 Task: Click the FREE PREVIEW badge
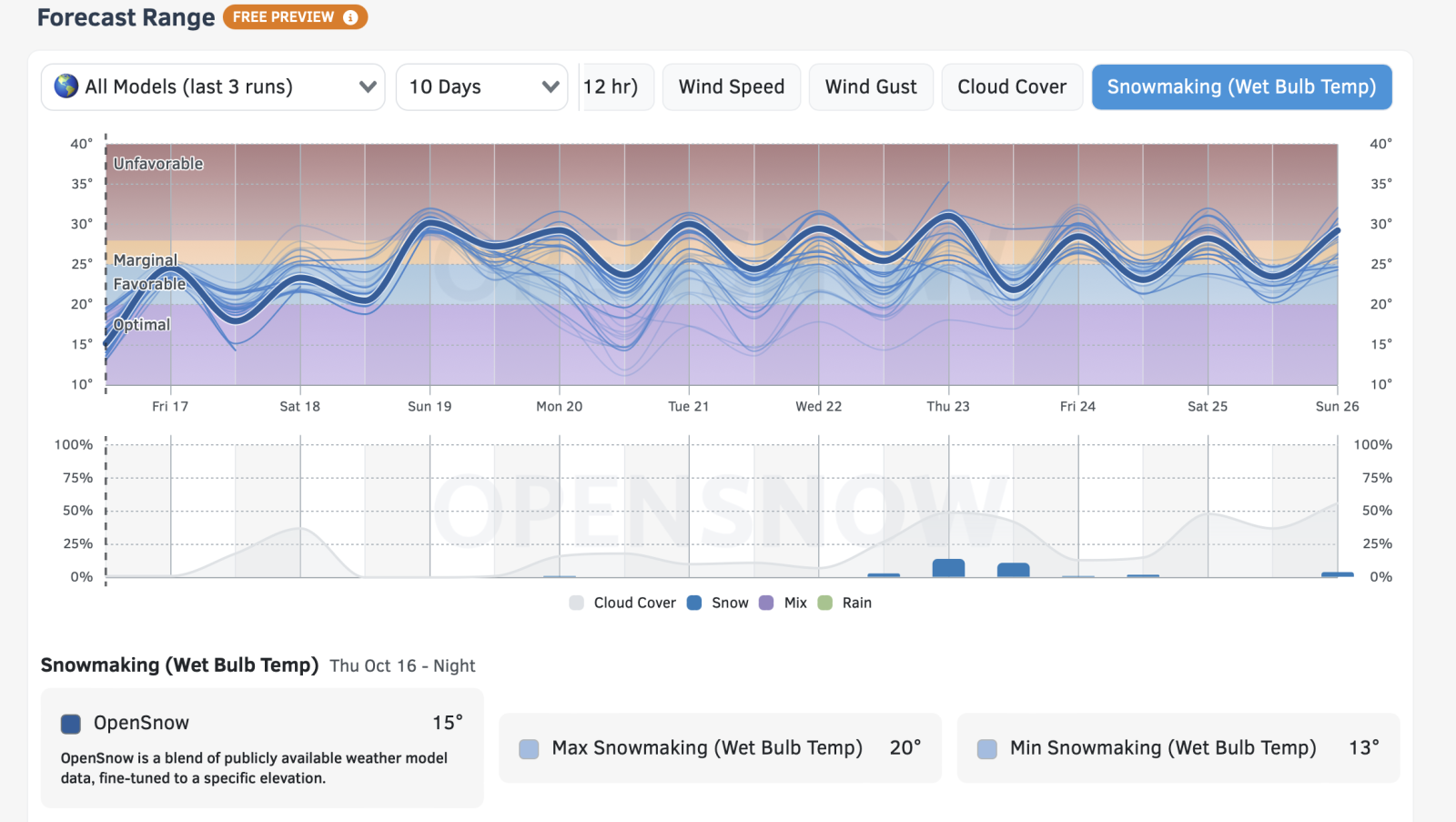pyautogui.click(x=284, y=17)
